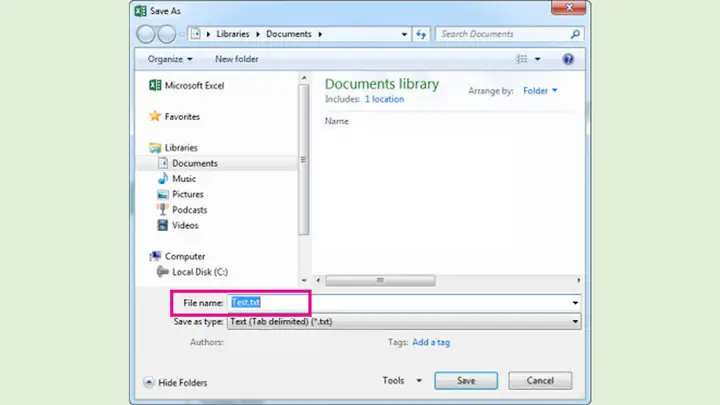Click the Pictures icon in sidebar

(163, 194)
